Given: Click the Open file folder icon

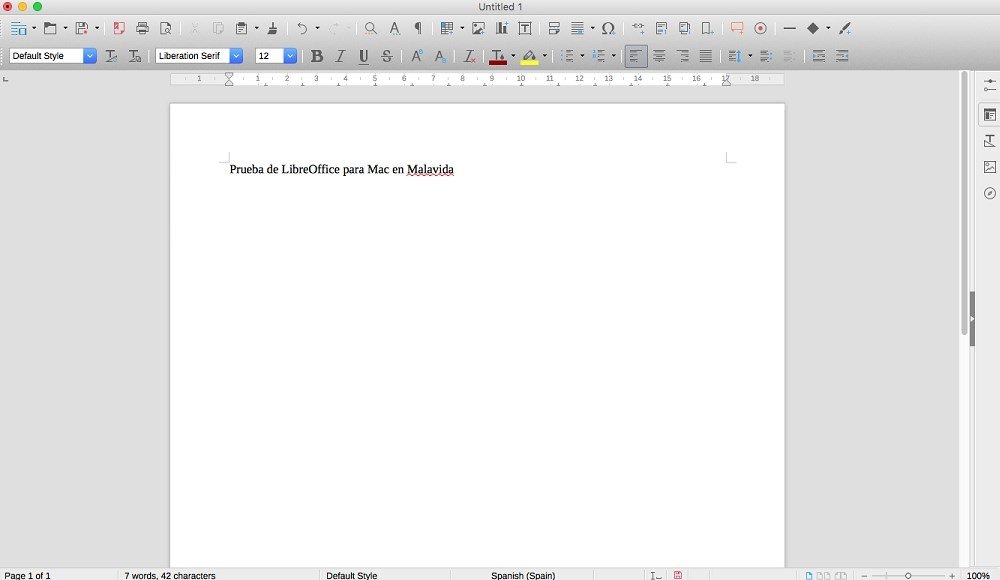Looking at the screenshot, I should pos(50,29).
